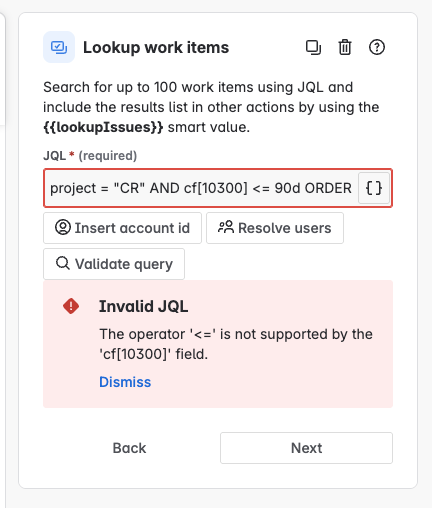Open help via the question mark icon
The height and width of the screenshot is (508, 432).
tap(377, 47)
